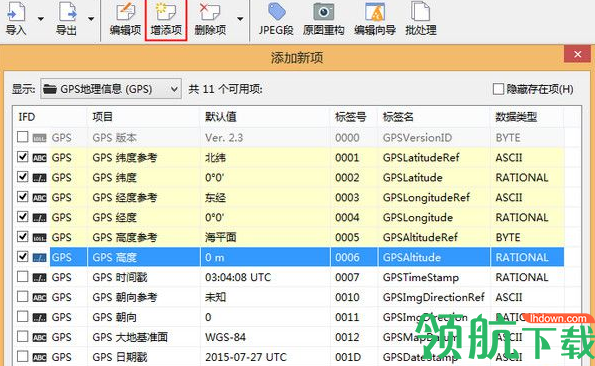Click the rational icon in GPS 时间戳 row
The image size is (595, 366).
click(39, 278)
